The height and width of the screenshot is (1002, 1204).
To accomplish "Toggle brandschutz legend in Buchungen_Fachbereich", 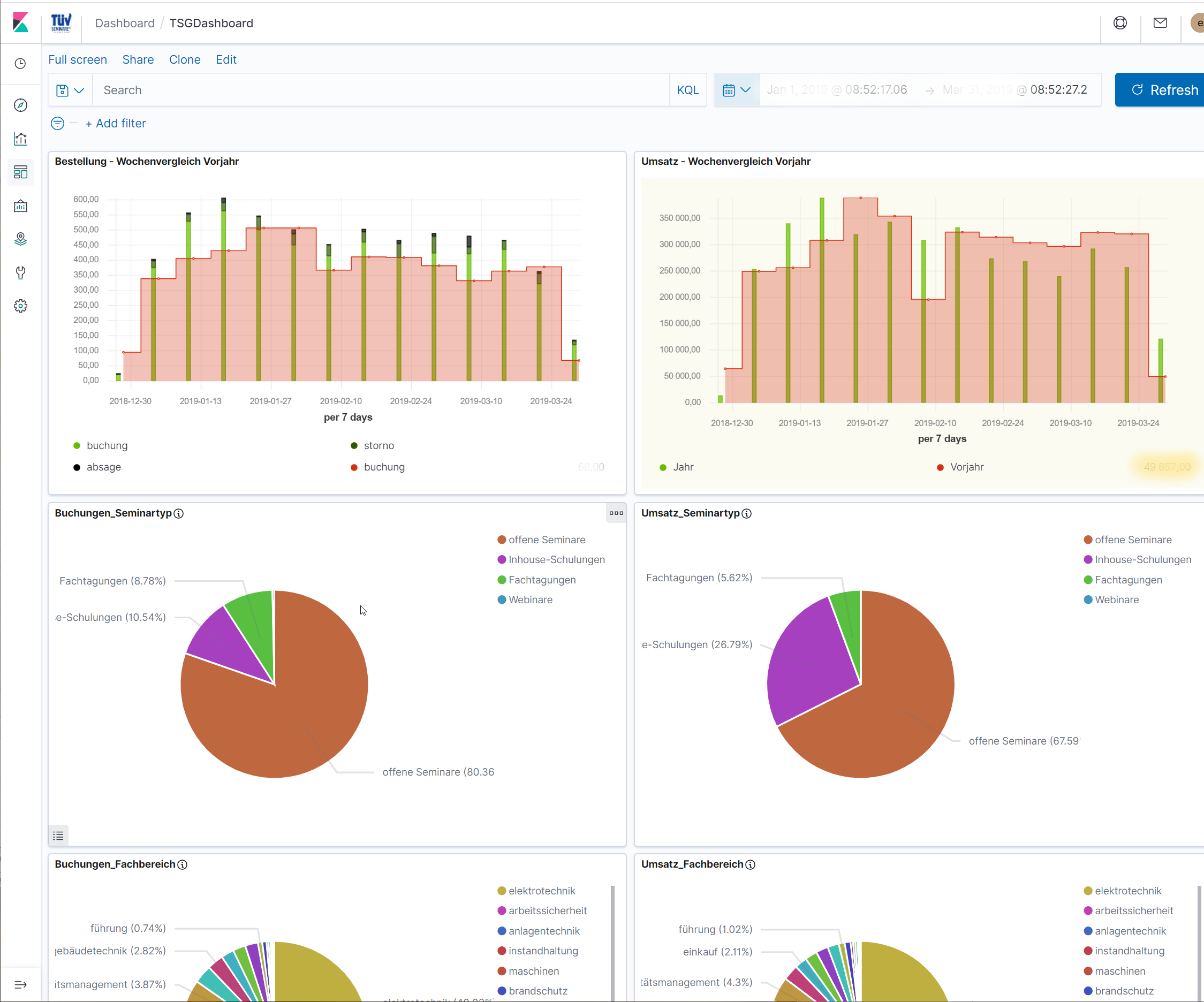I will pos(533,991).
